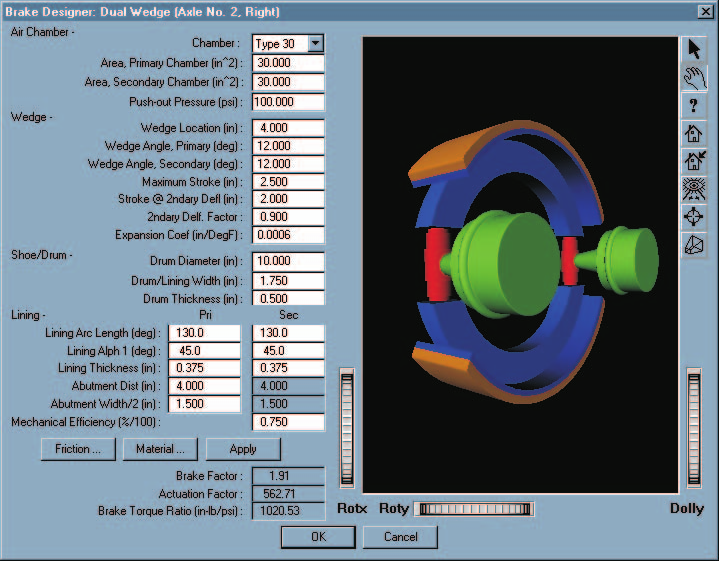Click the secondary Lining Arc Length field
719x561 pixels.
[x=288, y=333]
